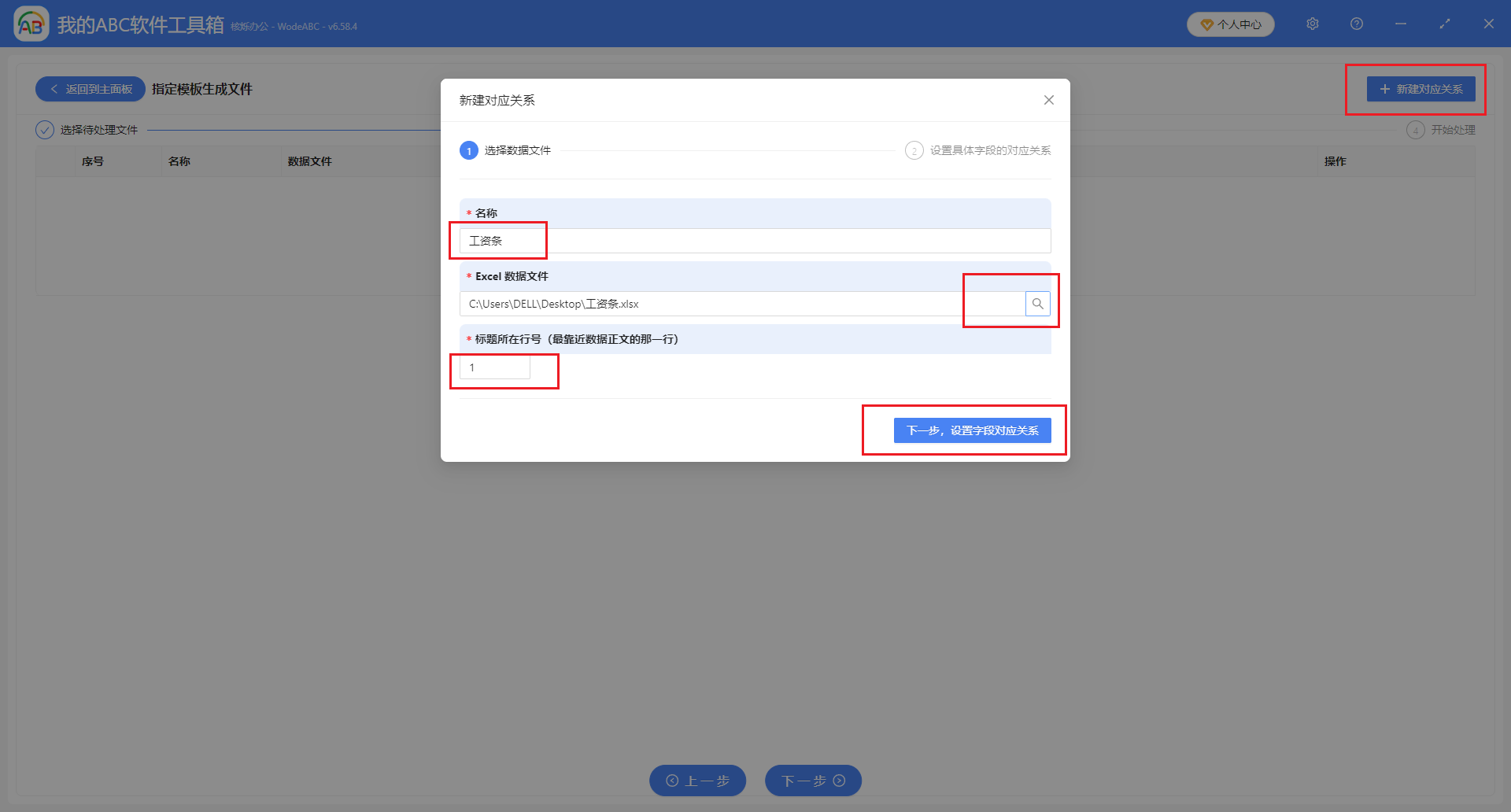Click the 标题所在行号 input showing 1
Image resolution: width=1511 pixels, height=812 pixels.
(493, 367)
